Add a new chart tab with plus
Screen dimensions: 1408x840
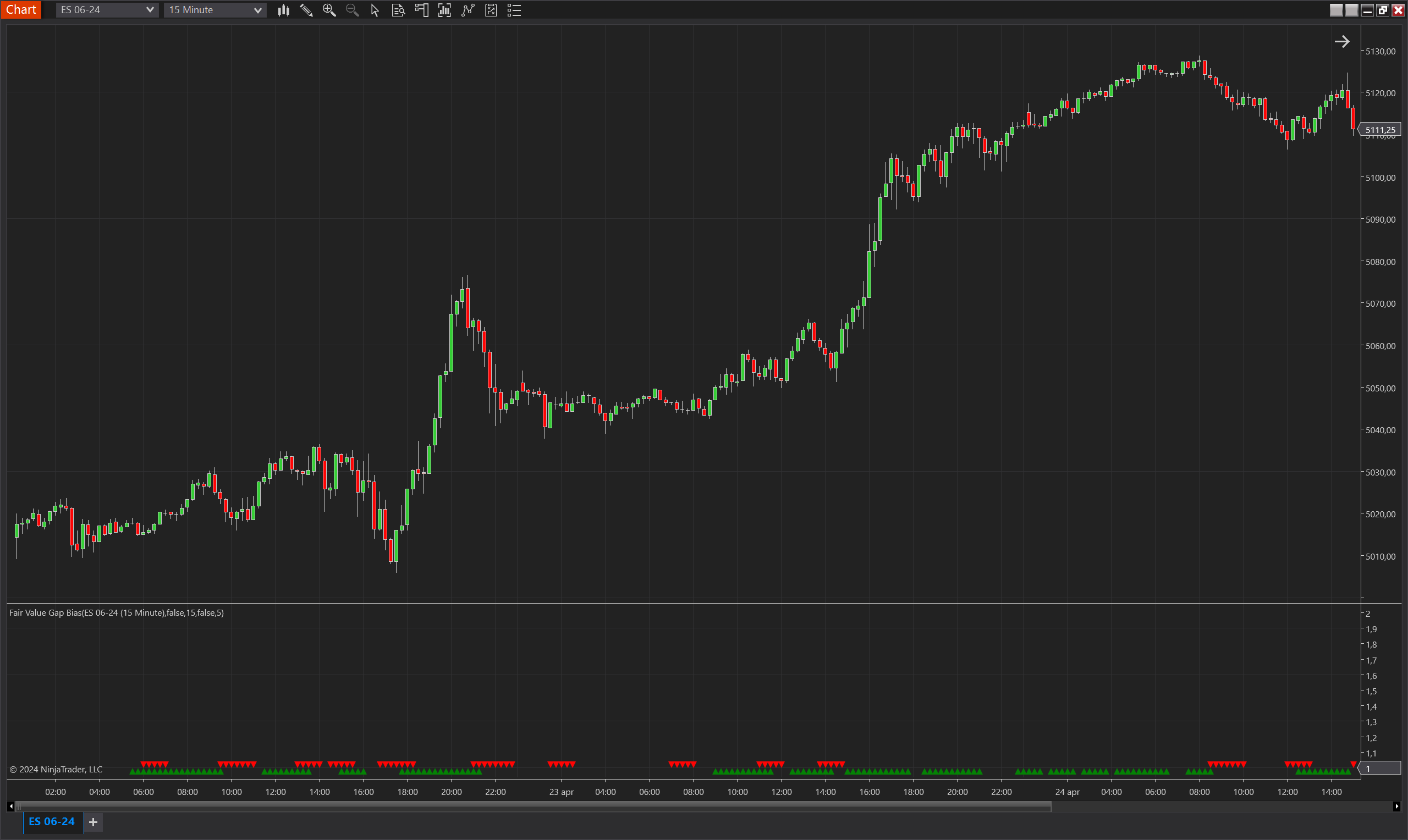[94, 822]
